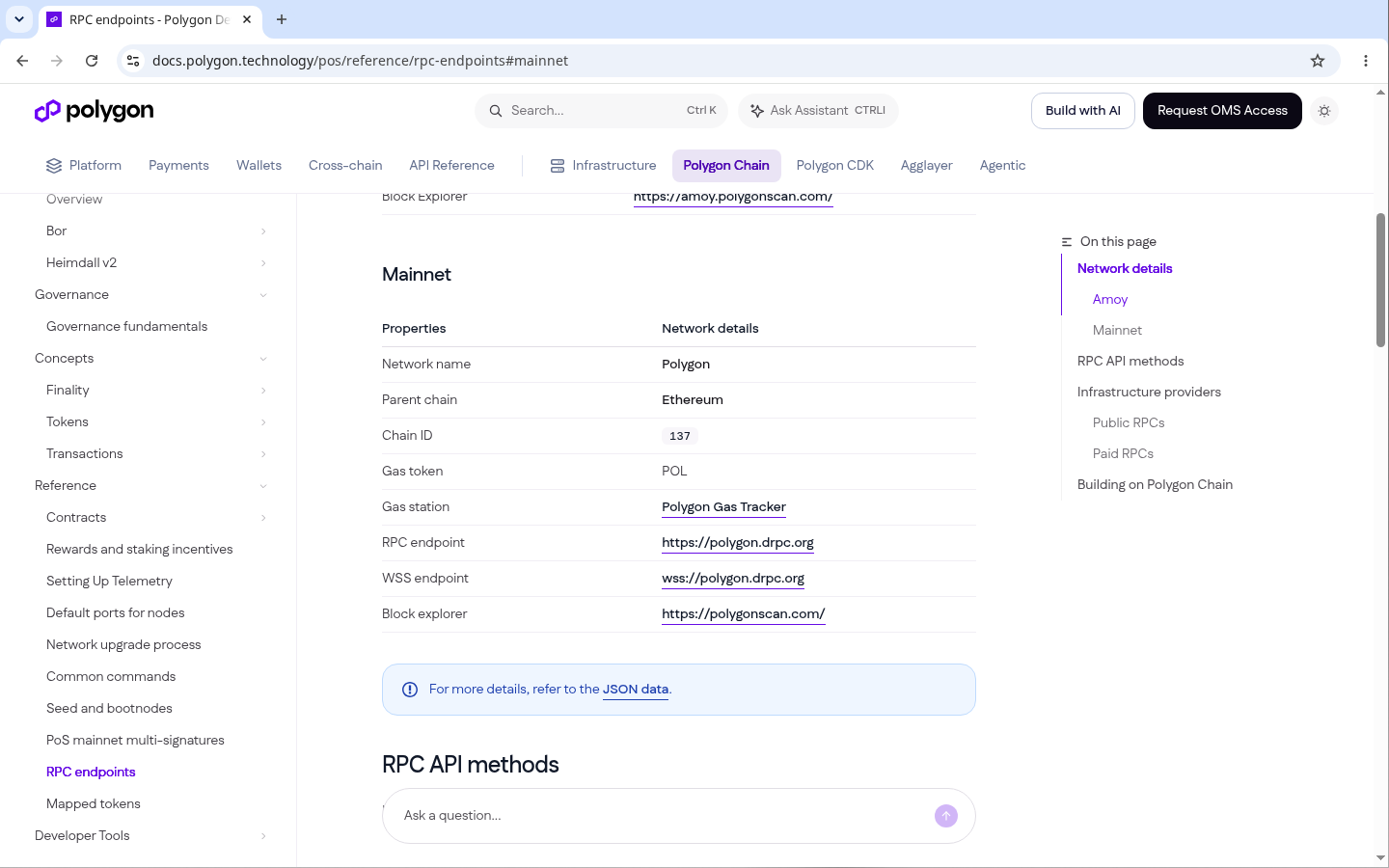This screenshot has width=1389, height=868.
Task: Select the Agglayer tab
Action: (x=927, y=166)
